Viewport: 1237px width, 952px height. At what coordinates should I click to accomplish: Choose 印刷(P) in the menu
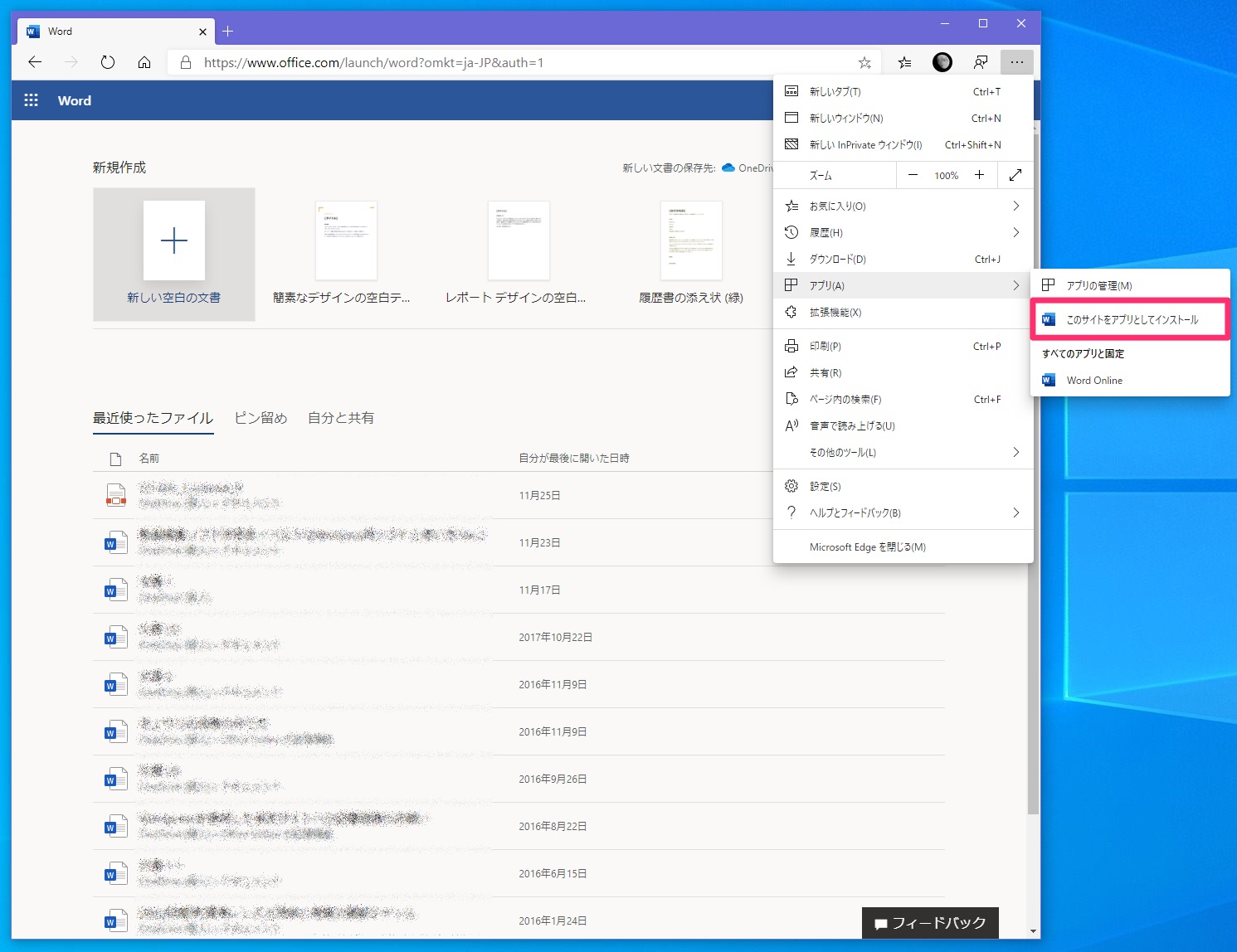(903, 346)
